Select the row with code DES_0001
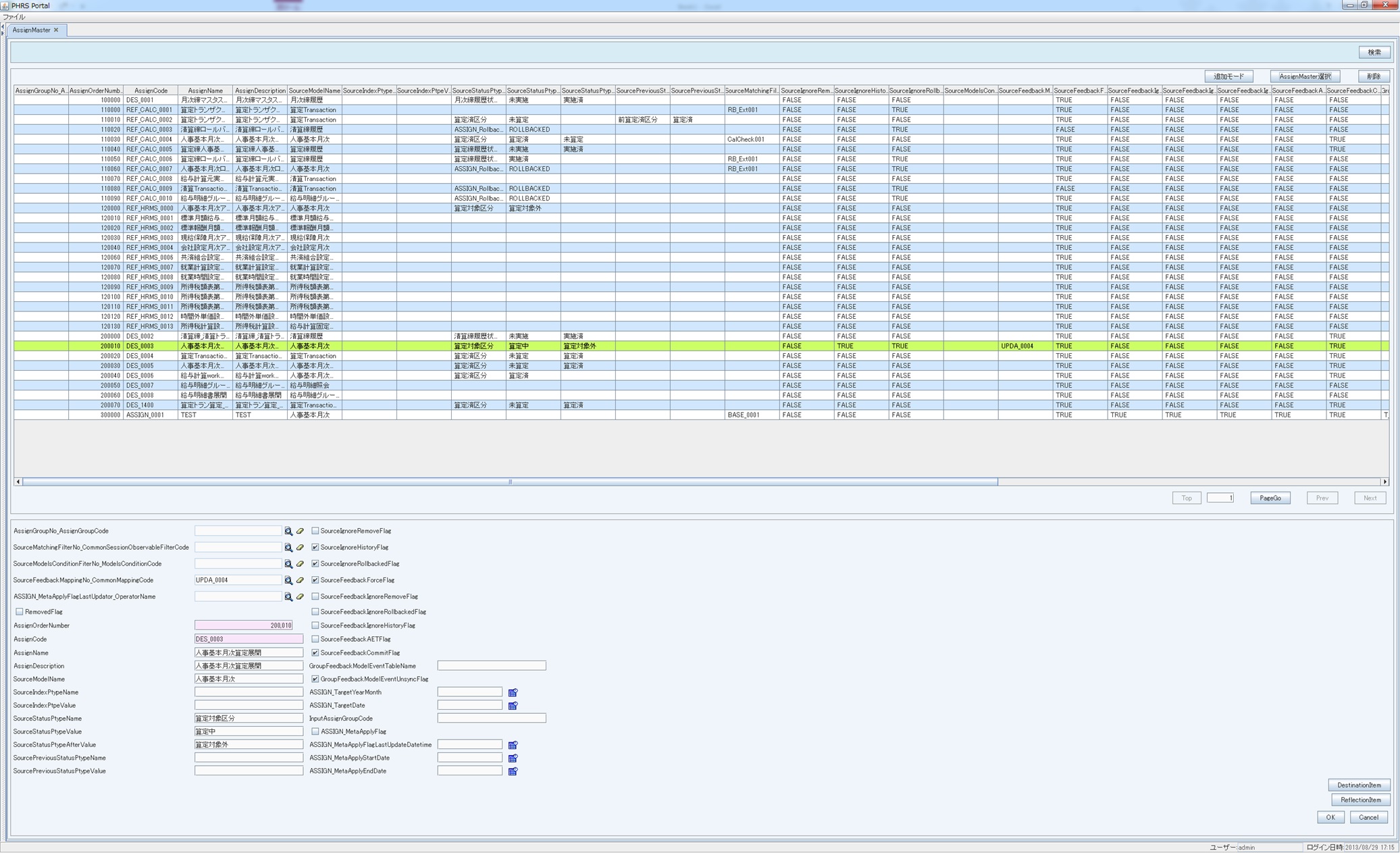The height and width of the screenshot is (853, 1400). (701, 100)
